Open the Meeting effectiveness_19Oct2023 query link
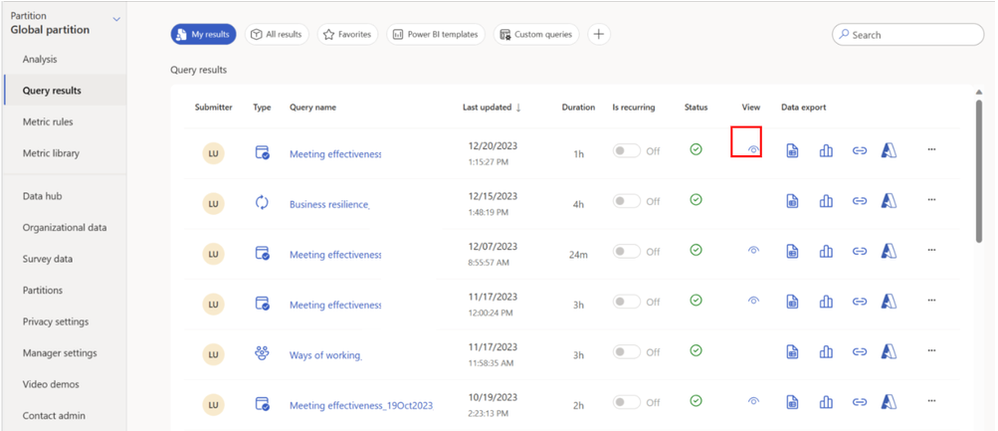998x431 pixels. pyautogui.click(x=360, y=405)
